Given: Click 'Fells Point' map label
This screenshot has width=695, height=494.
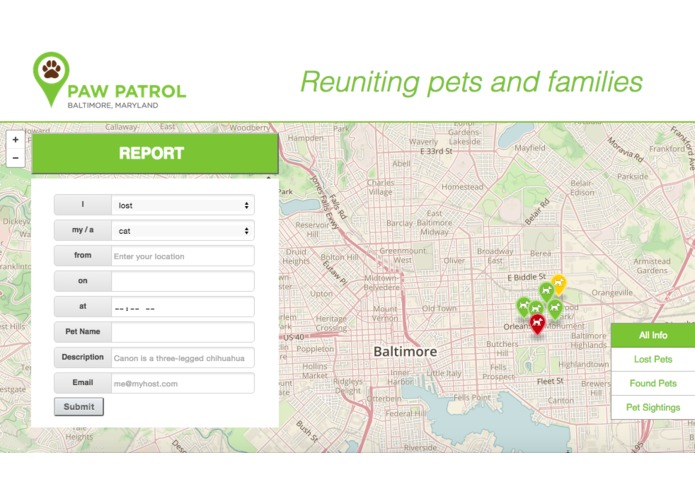Looking at the screenshot, I should (x=472, y=397).
